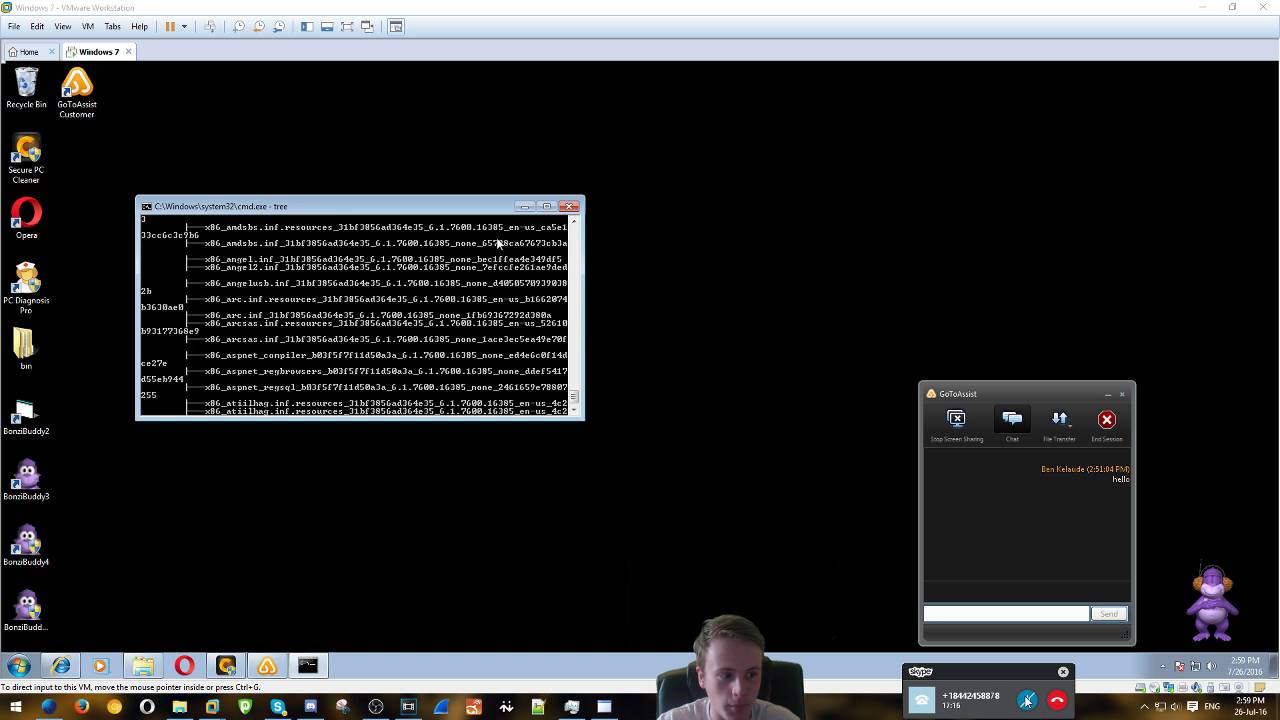Screen dimensions: 1280x720
Task: Open cmd.exe from the Windows 7 taskbar
Action: tap(307, 666)
